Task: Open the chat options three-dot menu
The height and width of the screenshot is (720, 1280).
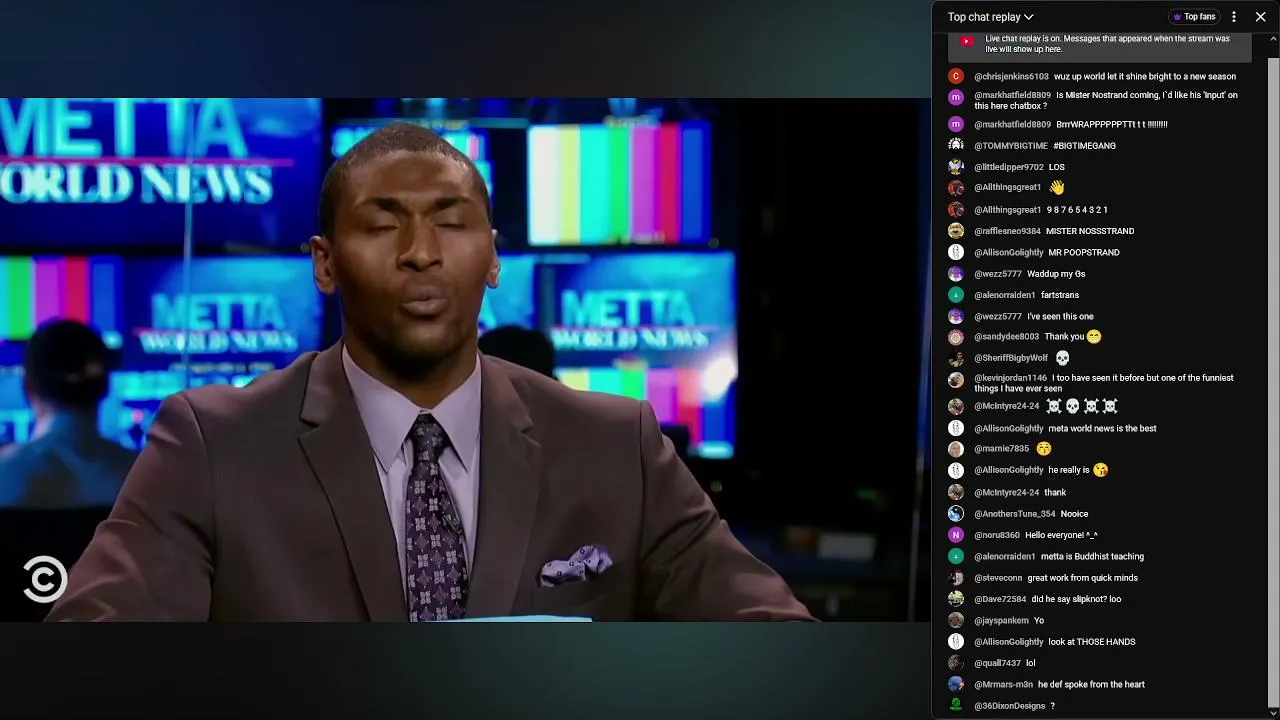Action: [1234, 17]
